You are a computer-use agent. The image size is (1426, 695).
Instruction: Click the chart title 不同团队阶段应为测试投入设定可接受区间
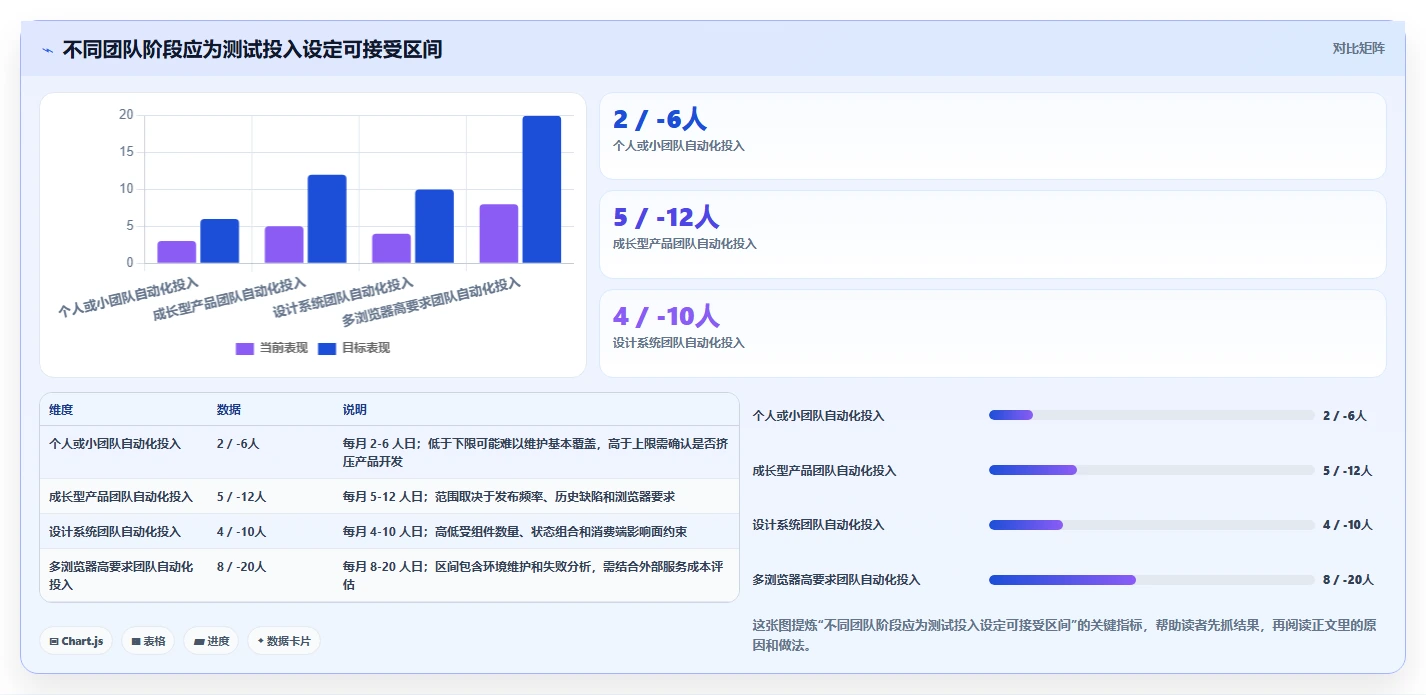tap(252, 49)
